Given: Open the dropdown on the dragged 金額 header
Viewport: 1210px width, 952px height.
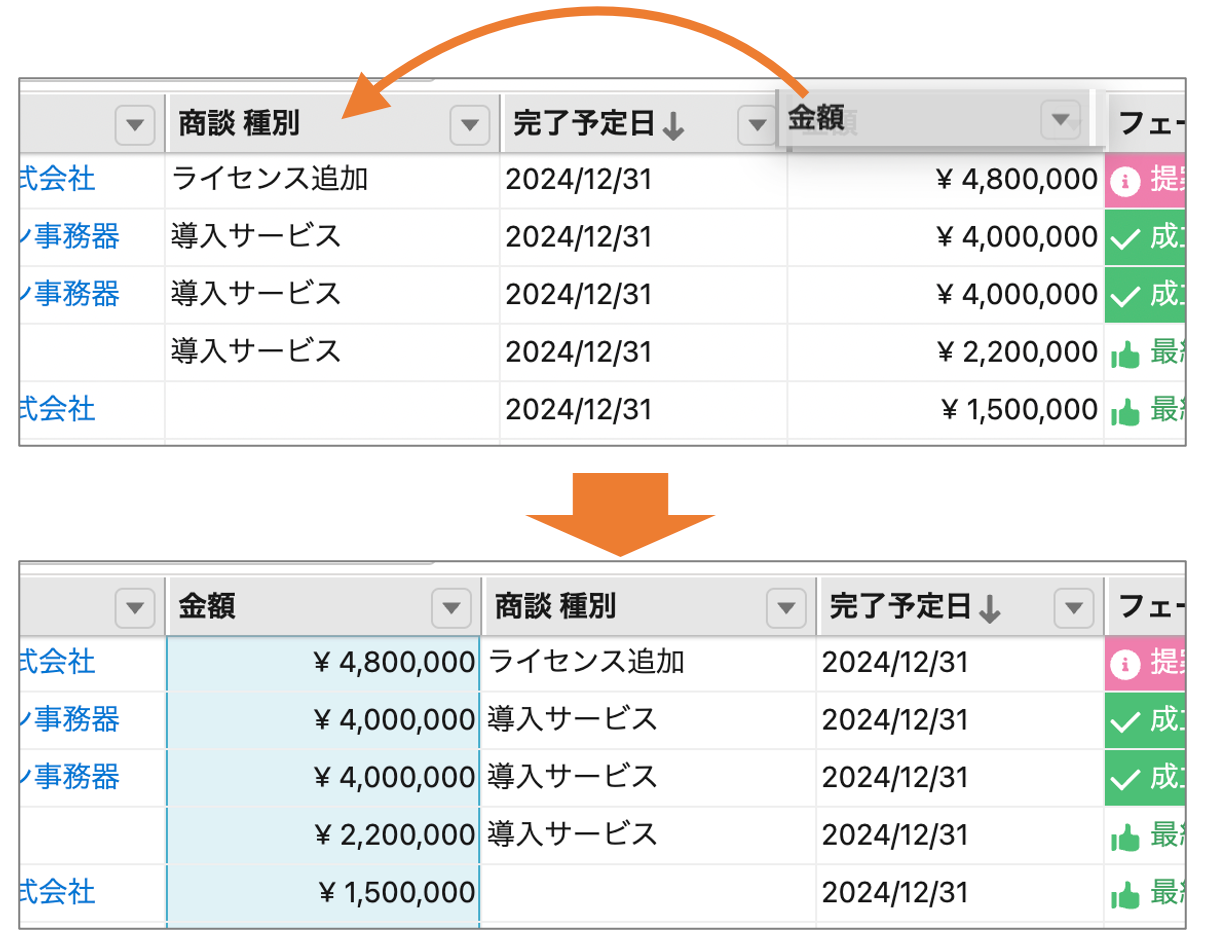Looking at the screenshot, I should (1060, 119).
